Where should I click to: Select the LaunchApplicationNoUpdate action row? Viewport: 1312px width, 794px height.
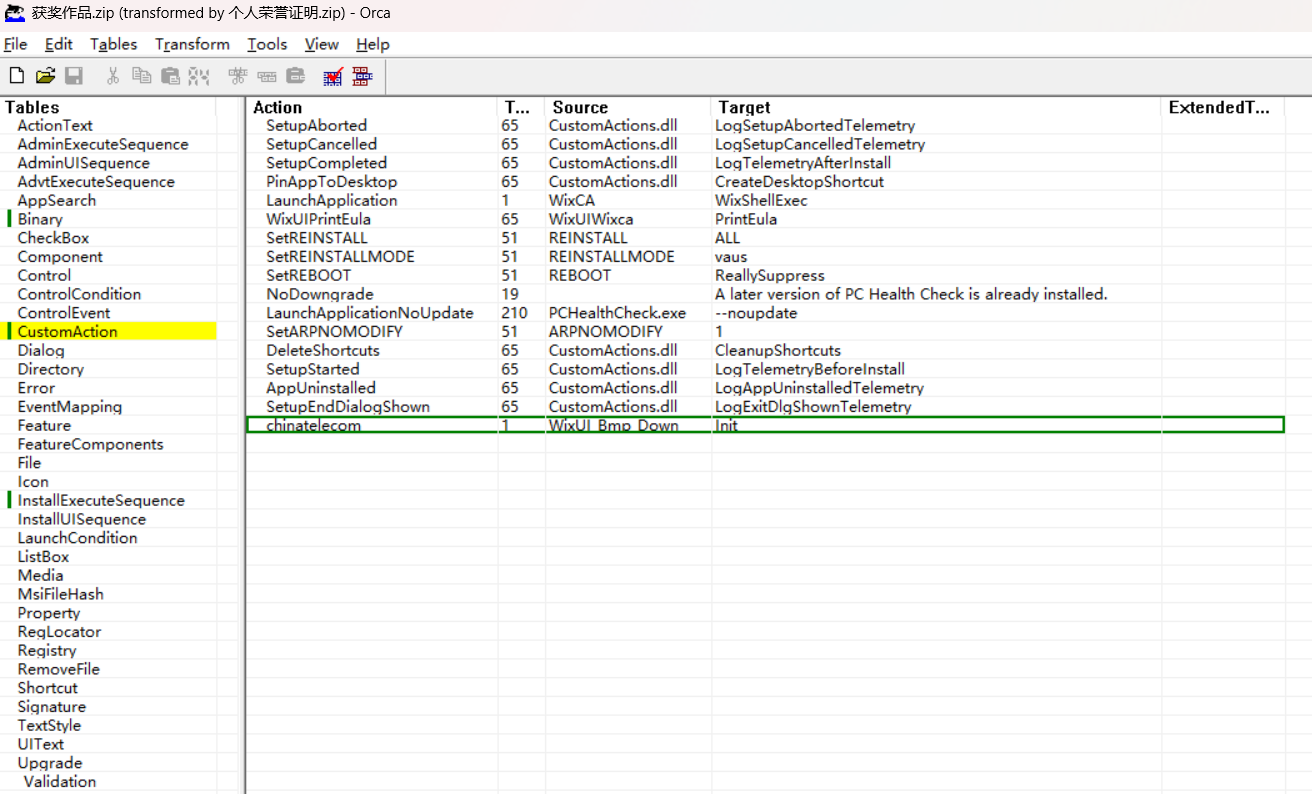[369, 313]
